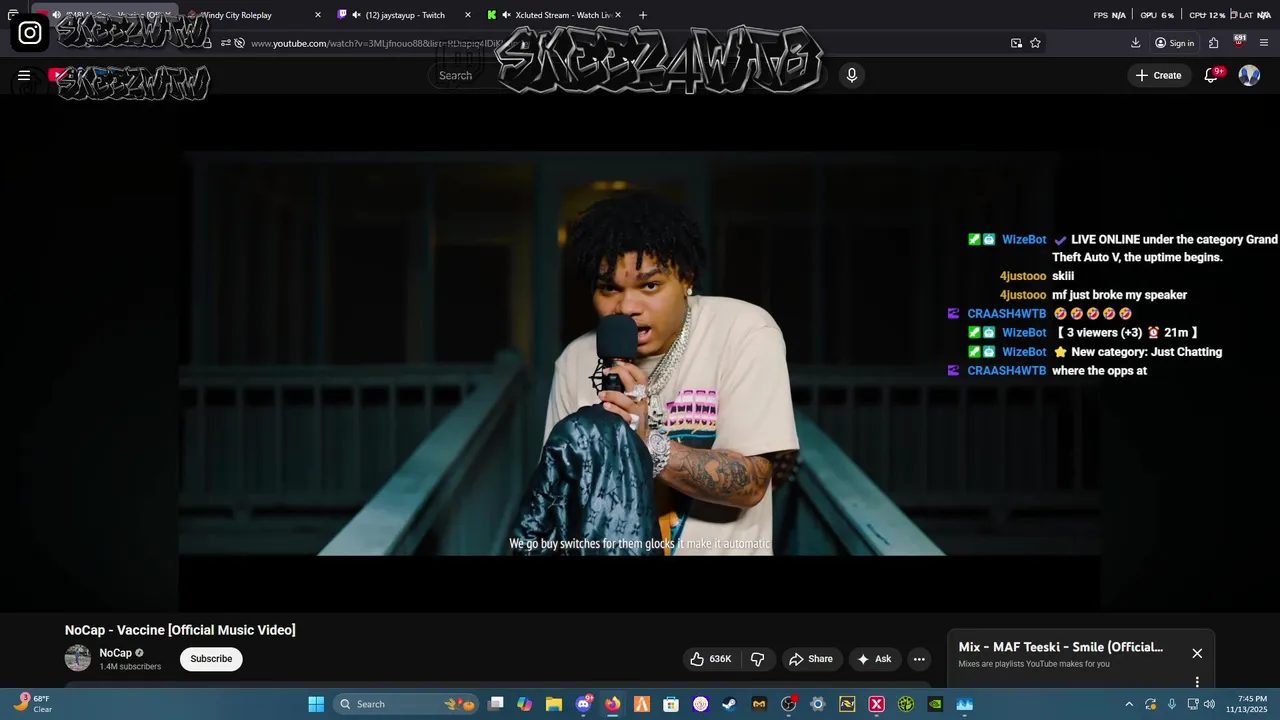Image resolution: width=1280 pixels, height=720 pixels.
Task: Click the Windows taskbar Search box
Action: tap(406, 704)
